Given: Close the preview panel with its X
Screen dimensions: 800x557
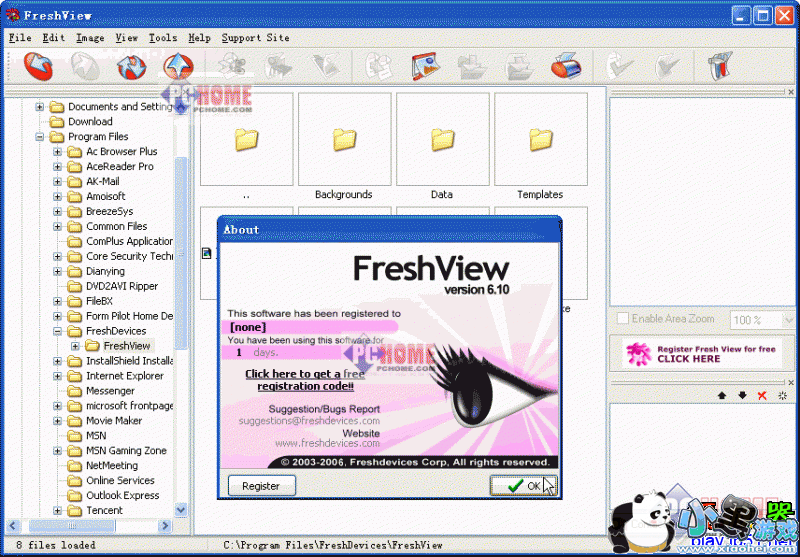Looking at the screenshot, I should [x=791, y=92].
